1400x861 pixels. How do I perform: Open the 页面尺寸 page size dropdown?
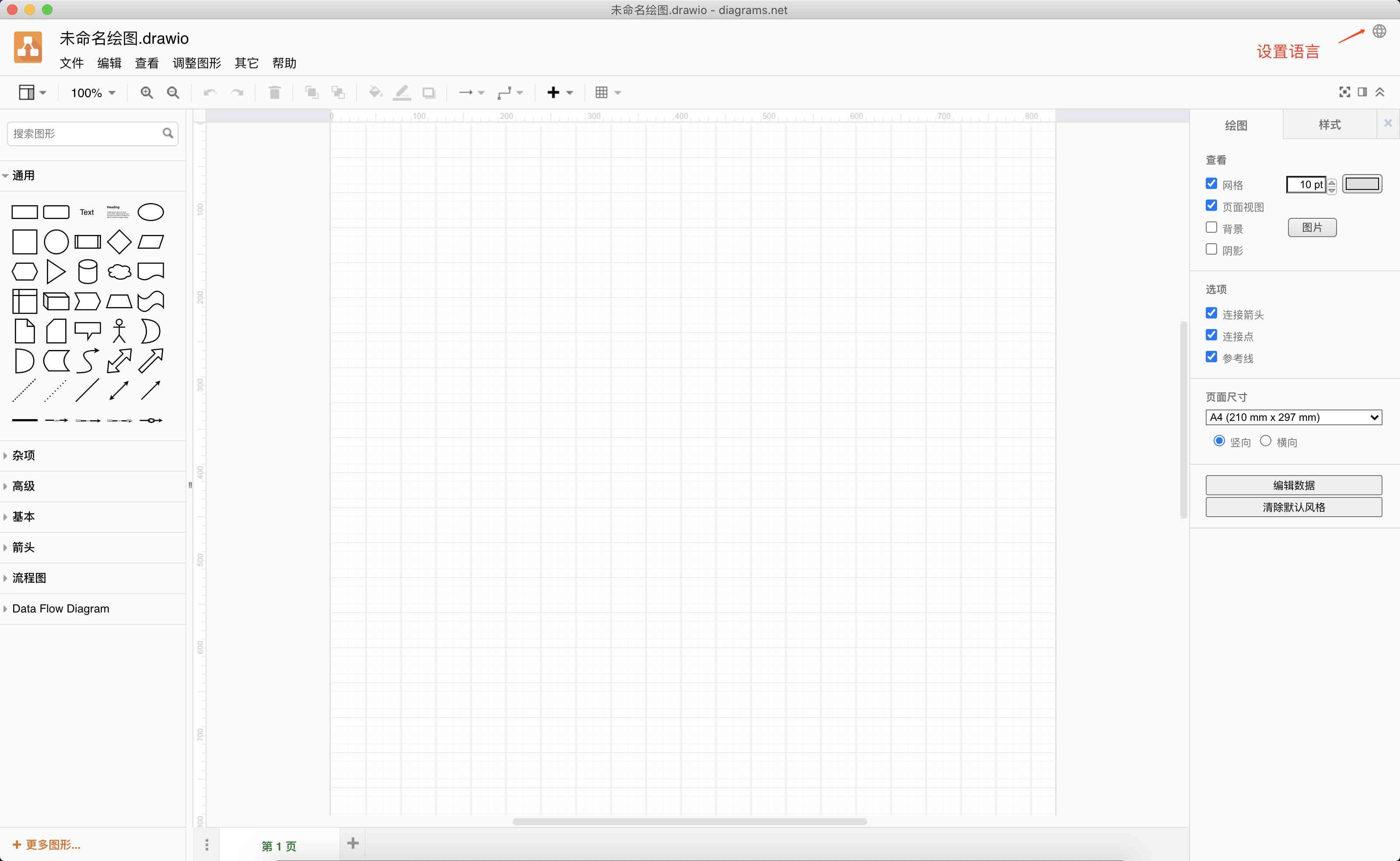[1294, 417]
